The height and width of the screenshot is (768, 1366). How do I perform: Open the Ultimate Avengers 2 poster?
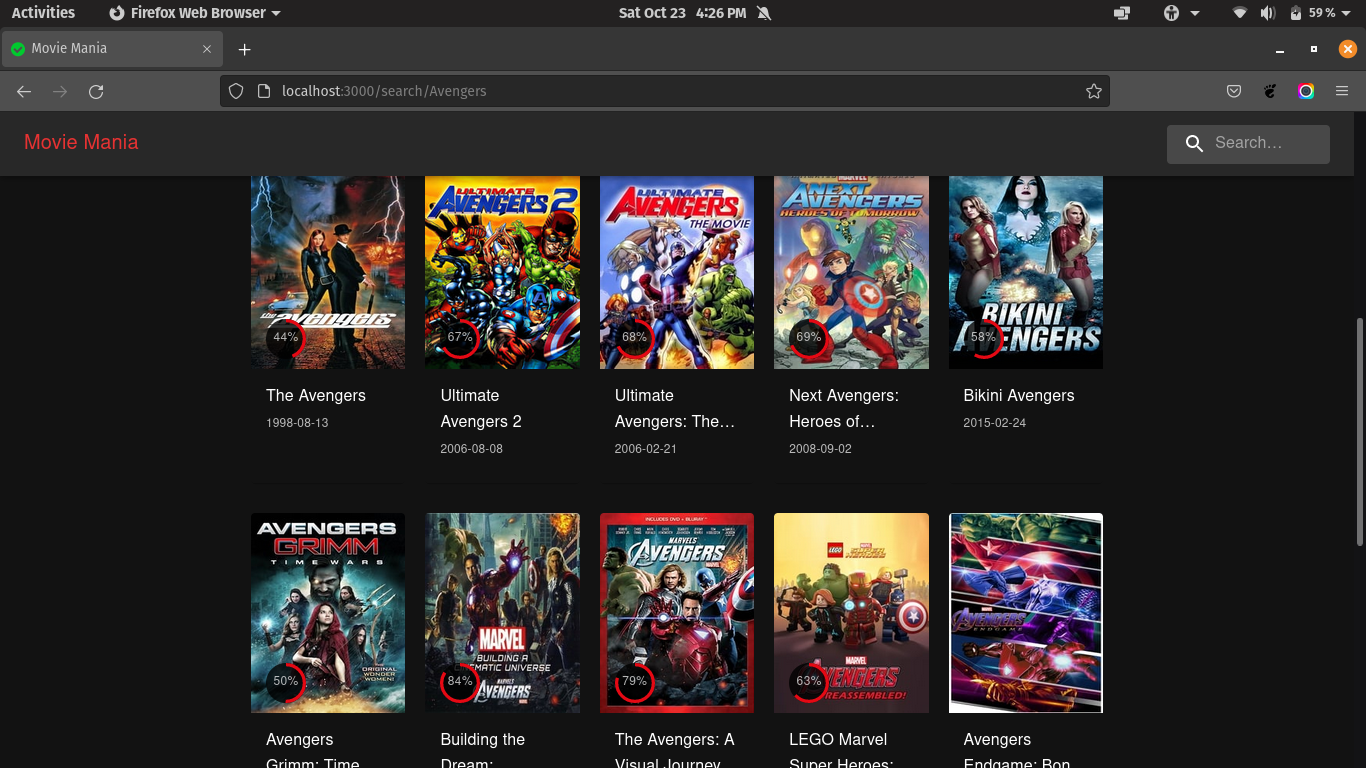point(502,272)
